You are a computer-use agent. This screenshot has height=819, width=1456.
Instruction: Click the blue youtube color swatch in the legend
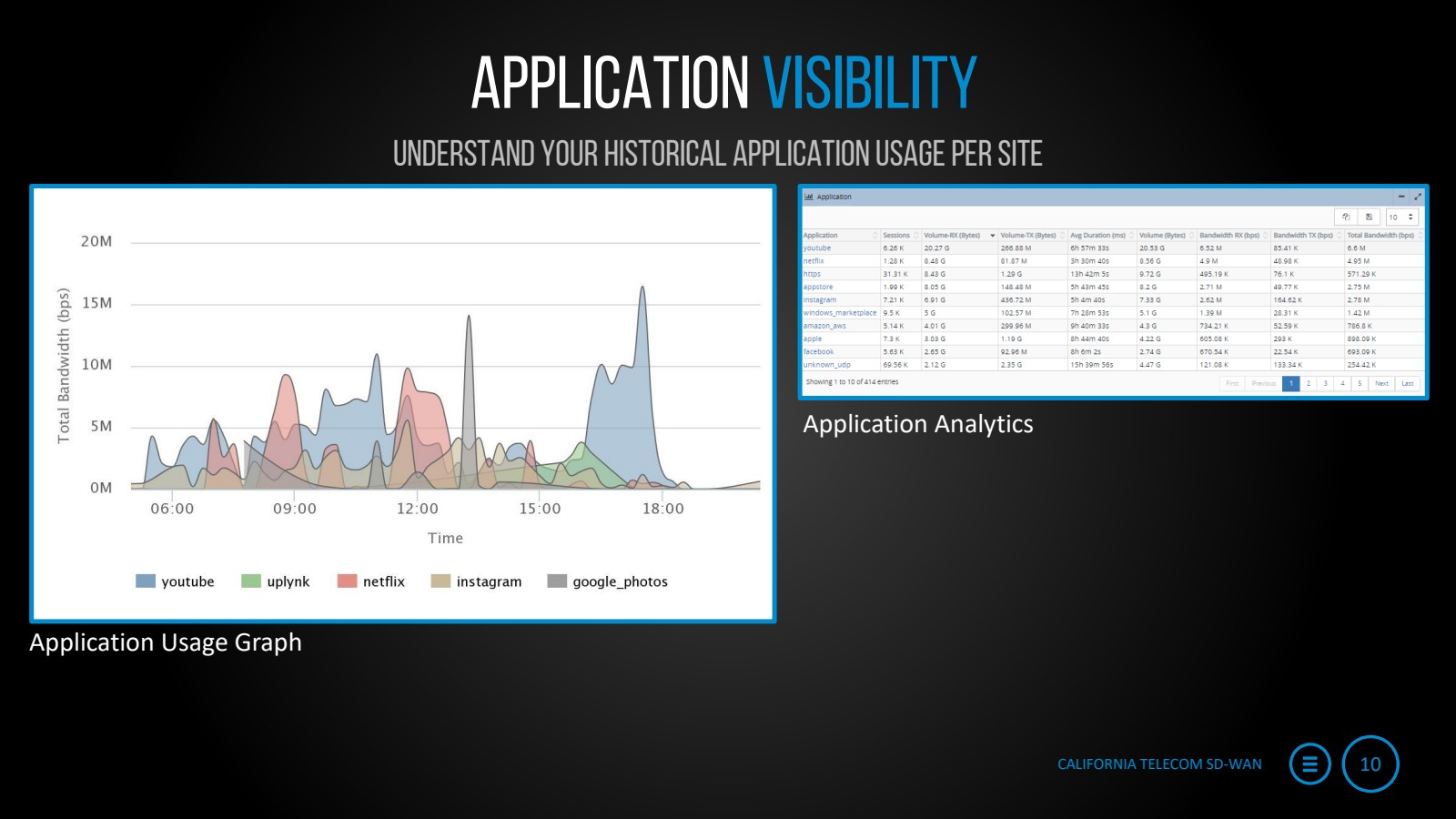coord(145,581)
